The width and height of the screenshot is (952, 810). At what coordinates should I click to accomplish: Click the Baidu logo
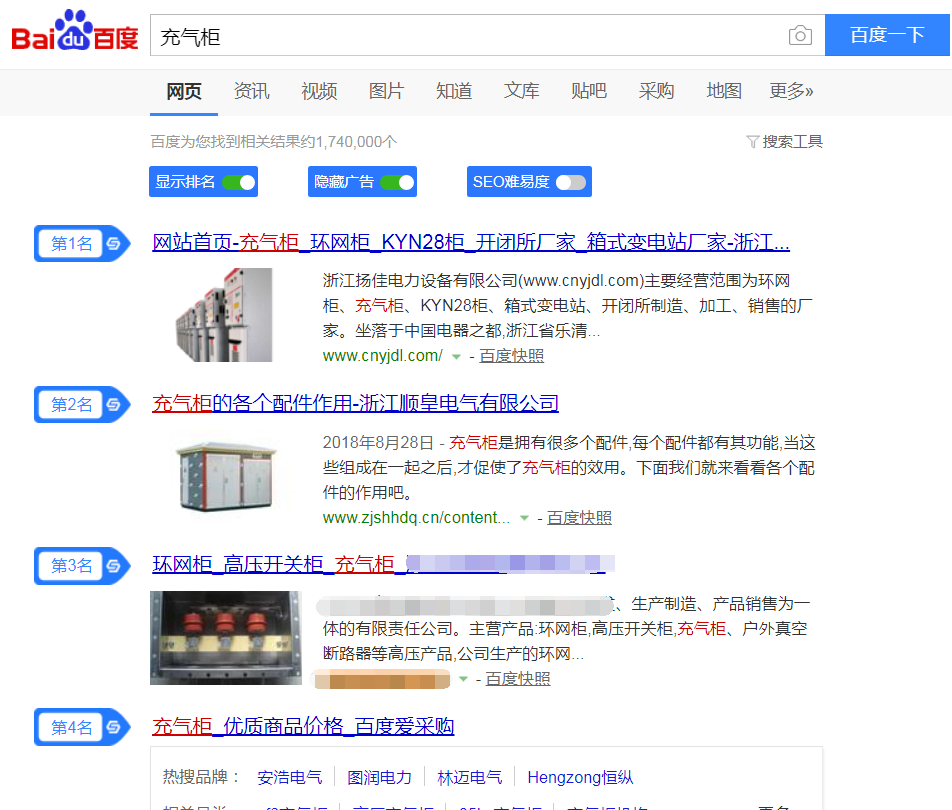pyautogui.click(x=75, y=31)
